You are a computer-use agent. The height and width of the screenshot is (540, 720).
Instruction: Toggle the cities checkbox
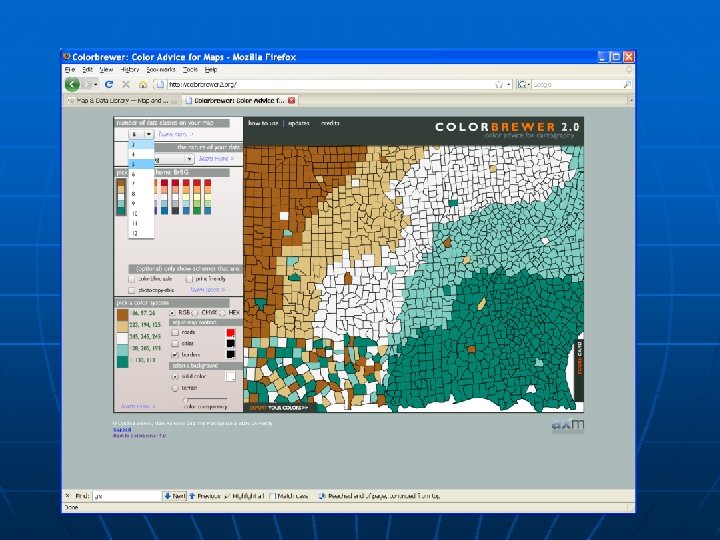point(175,343)
